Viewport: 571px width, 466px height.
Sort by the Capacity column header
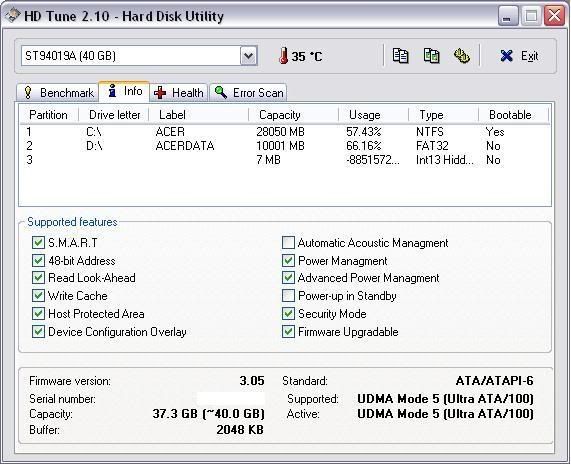(x=294, y=115)
